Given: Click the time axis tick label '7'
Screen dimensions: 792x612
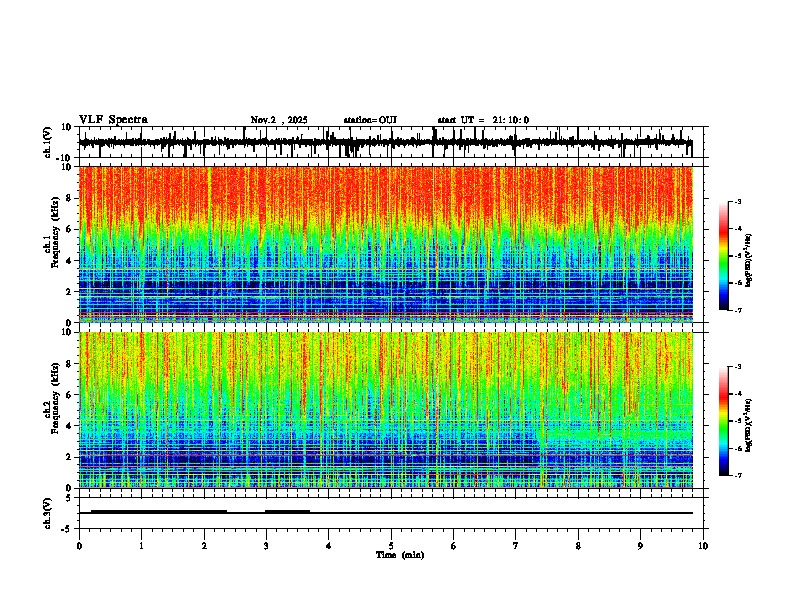Looking at the screenshot, I should point(516,546).
